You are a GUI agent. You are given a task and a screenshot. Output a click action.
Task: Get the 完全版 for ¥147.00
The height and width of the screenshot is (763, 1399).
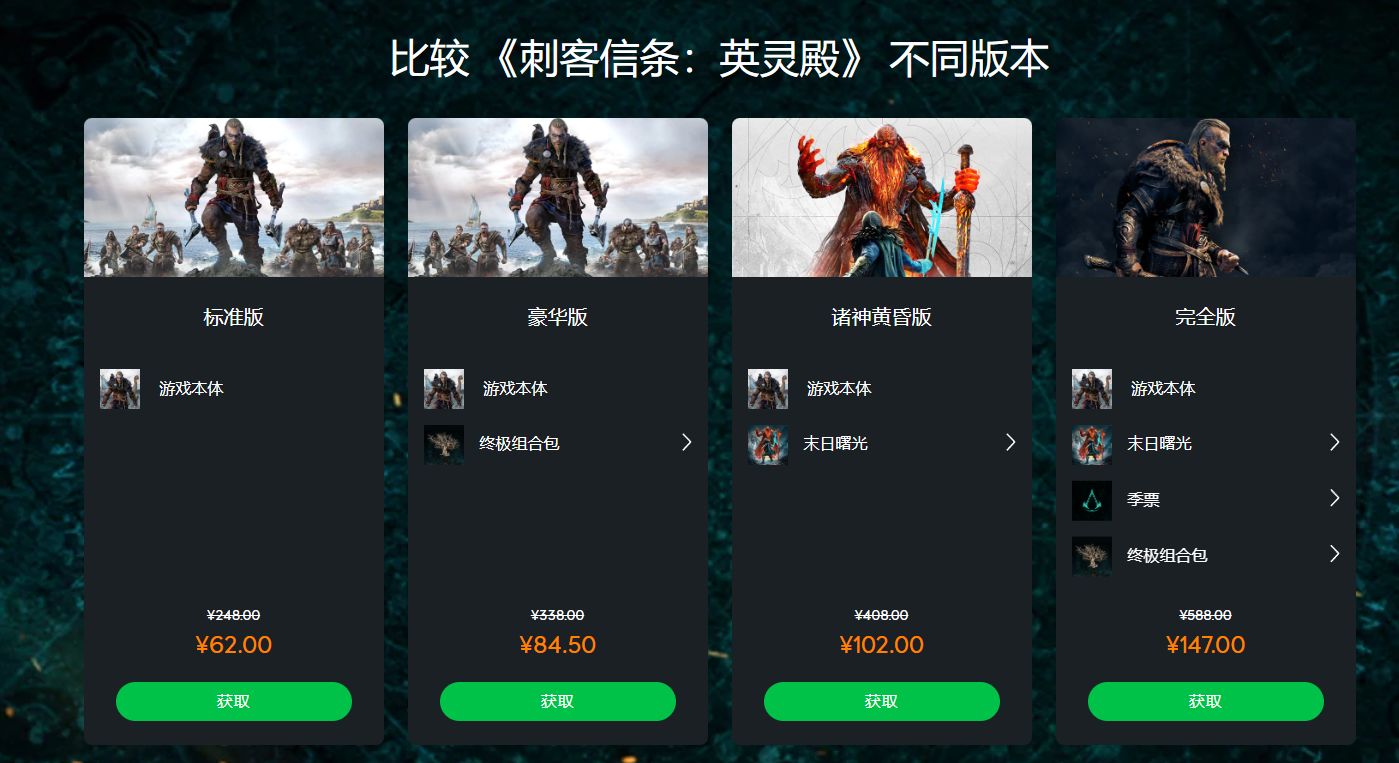pyautogui.click(x=1206, y=701)
